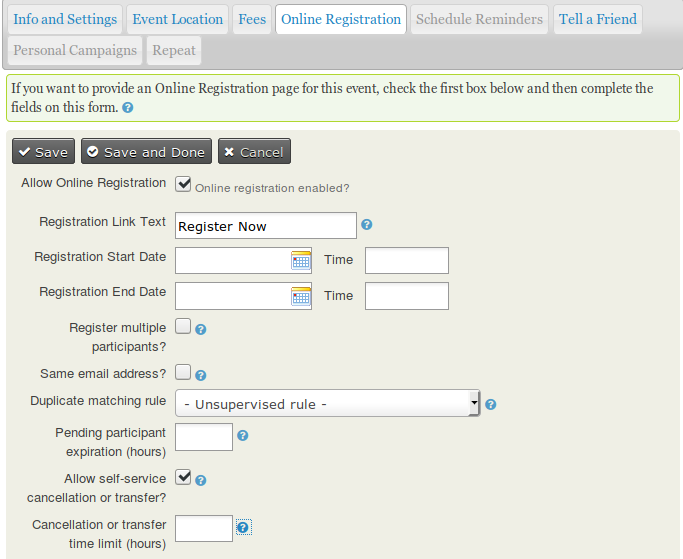Disable self-service cancellation or transfer checkbox
This screenshot has width=683, height=559.
pyautogui.click(x=183, y=477)
